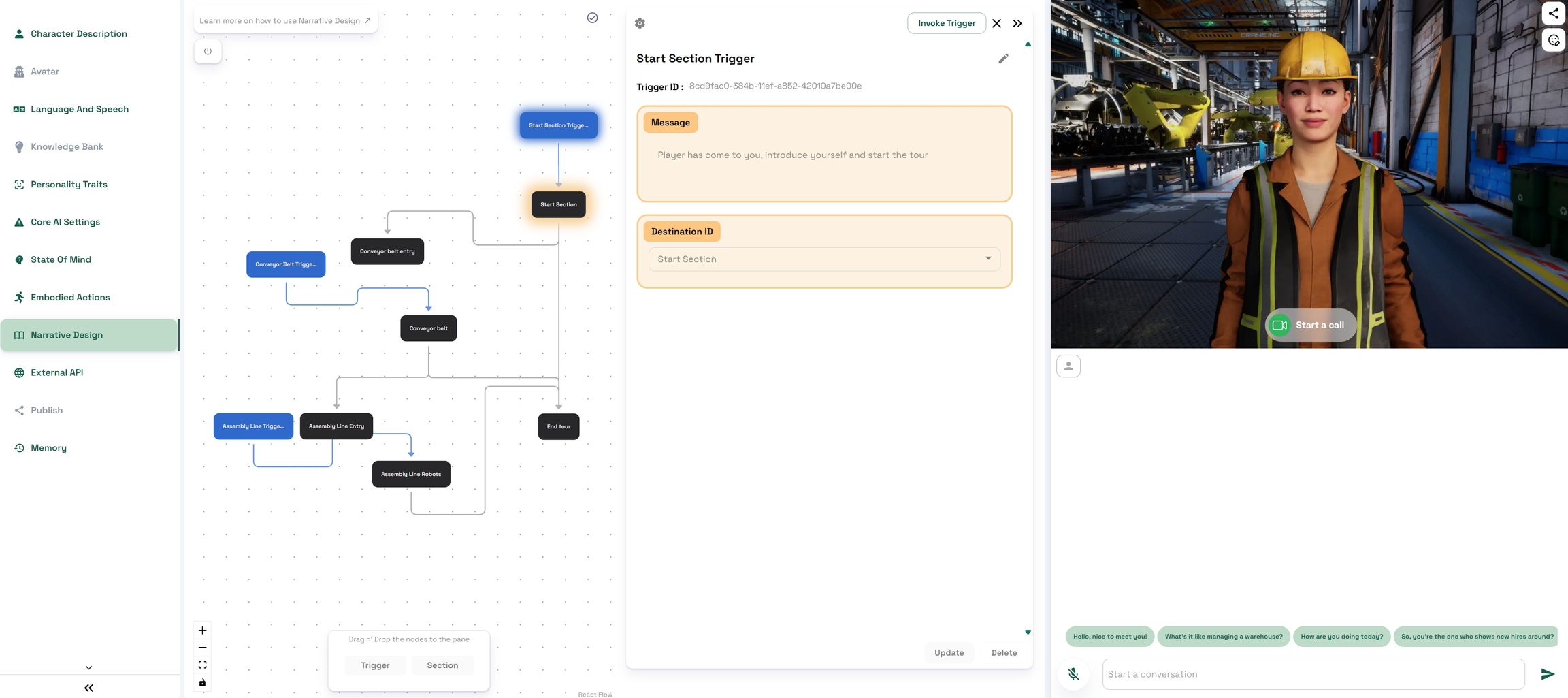The width and height of the screenshot is (1568, 698).
Task: Click the Start a call button
Action: (1310, 325)
